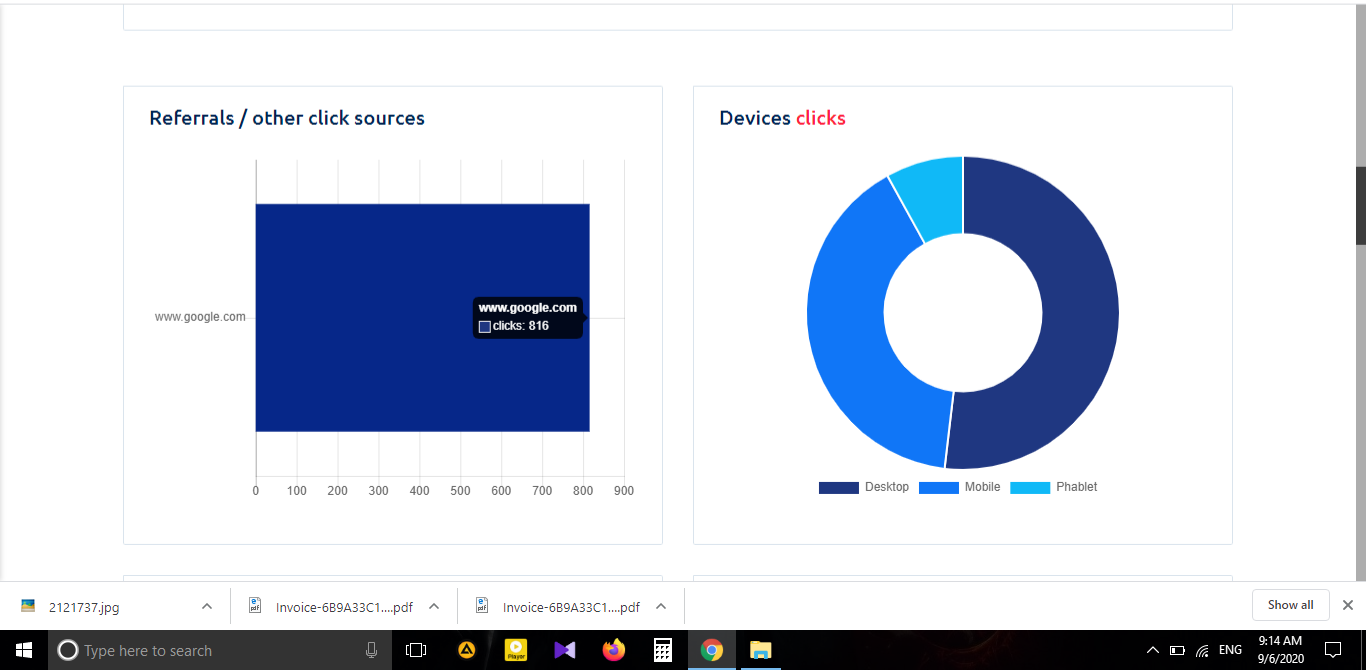Click Show all downloads button

[1290, 605]
